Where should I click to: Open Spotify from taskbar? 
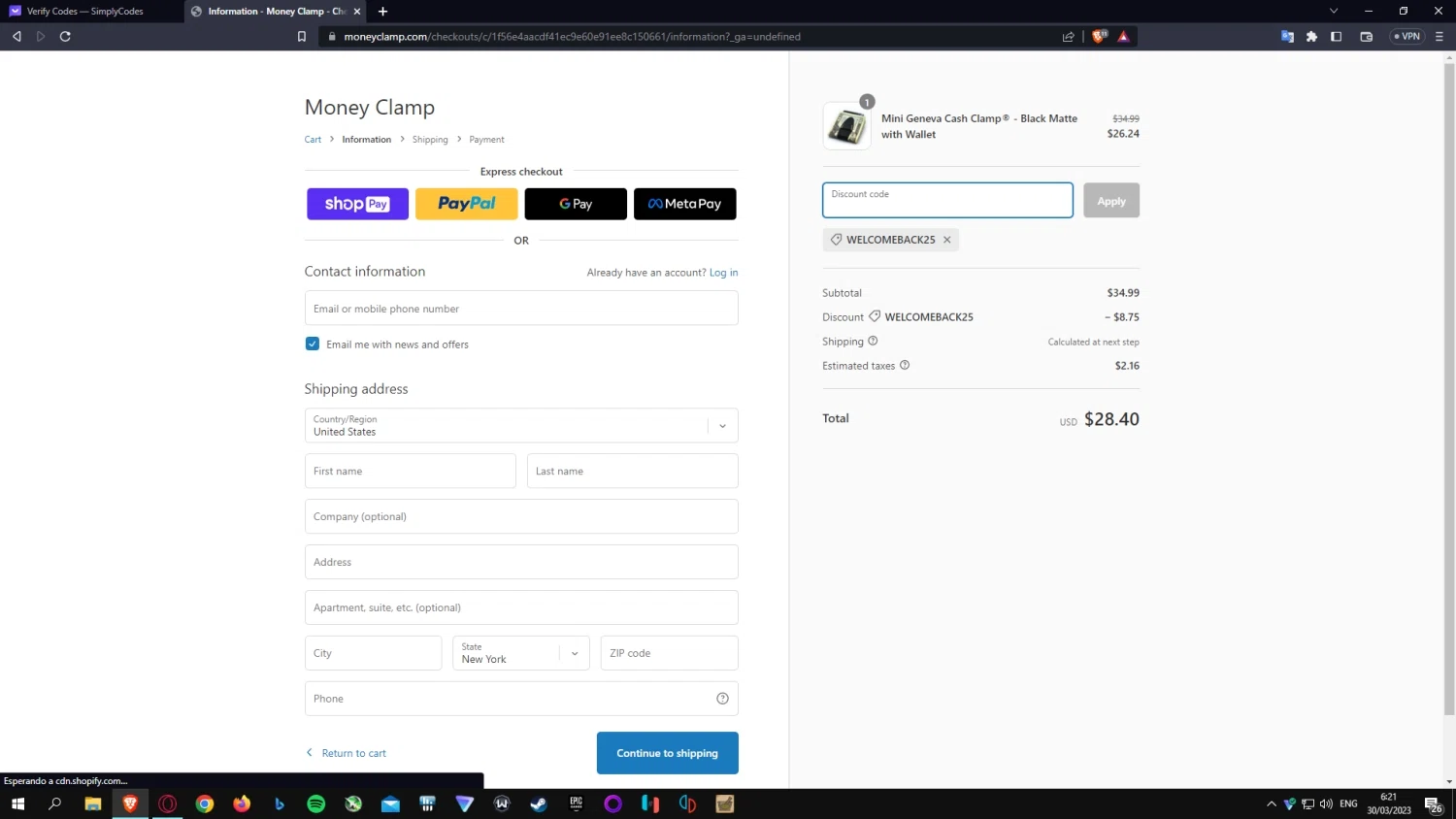pyautogui.click(x=315, y=803)
